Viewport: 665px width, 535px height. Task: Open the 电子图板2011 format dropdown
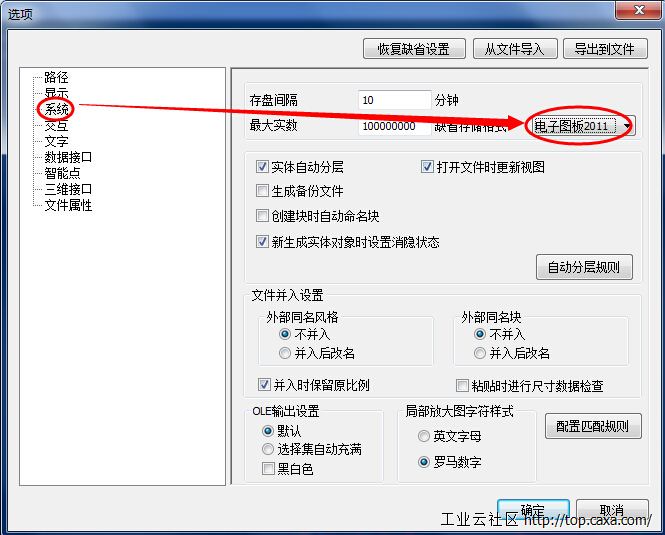tap(583, 126)
